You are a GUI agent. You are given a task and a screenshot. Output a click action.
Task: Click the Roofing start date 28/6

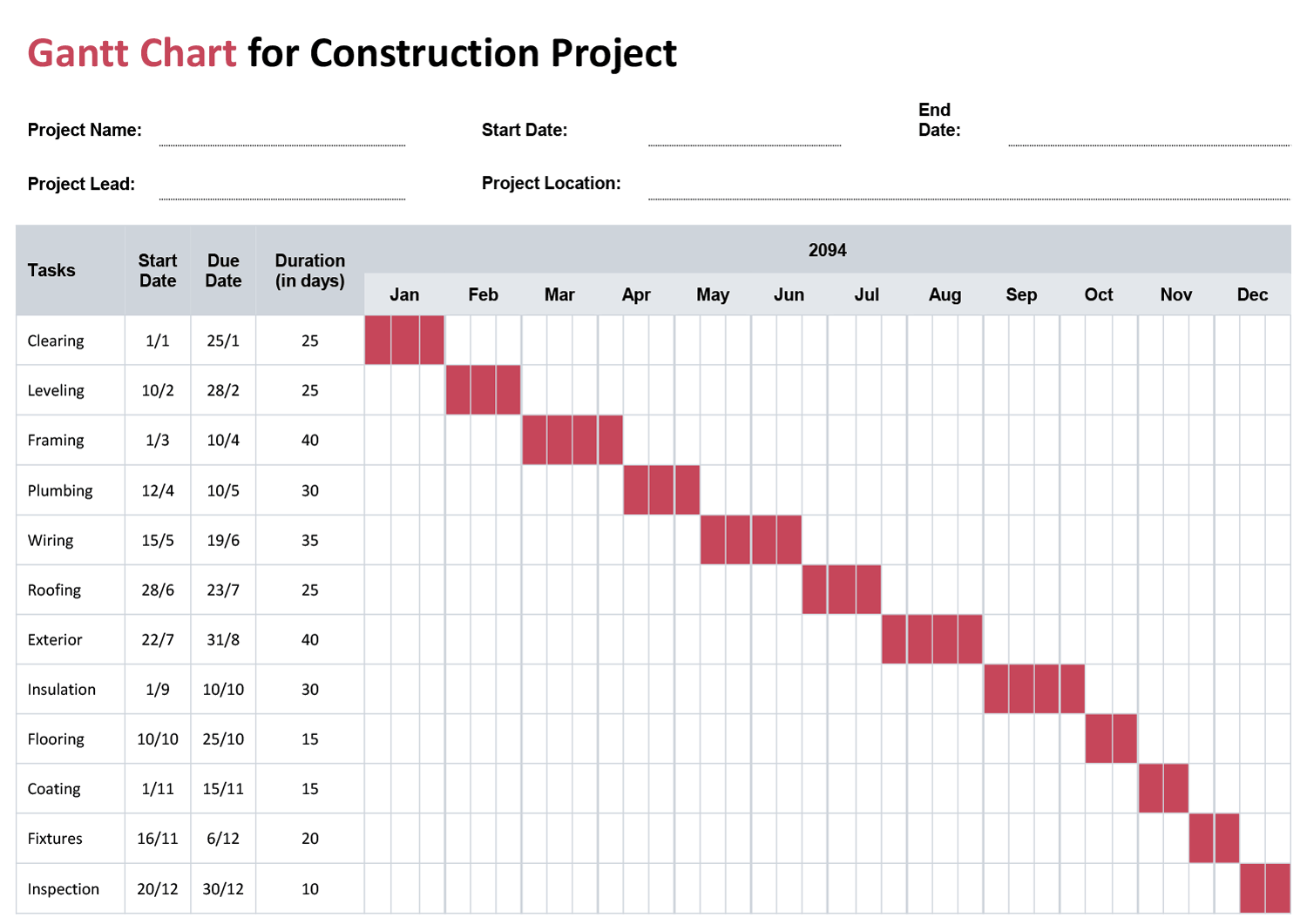(x=158, y=590)
